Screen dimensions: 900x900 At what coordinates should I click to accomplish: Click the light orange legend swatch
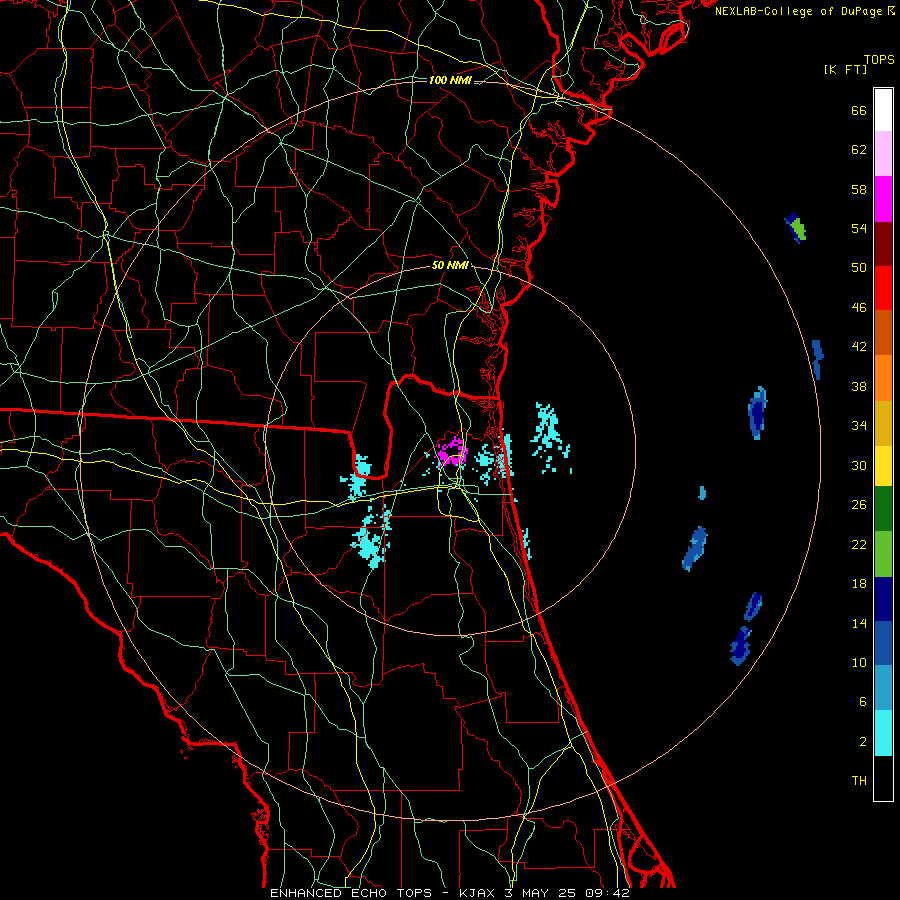[x=883, y=378]
